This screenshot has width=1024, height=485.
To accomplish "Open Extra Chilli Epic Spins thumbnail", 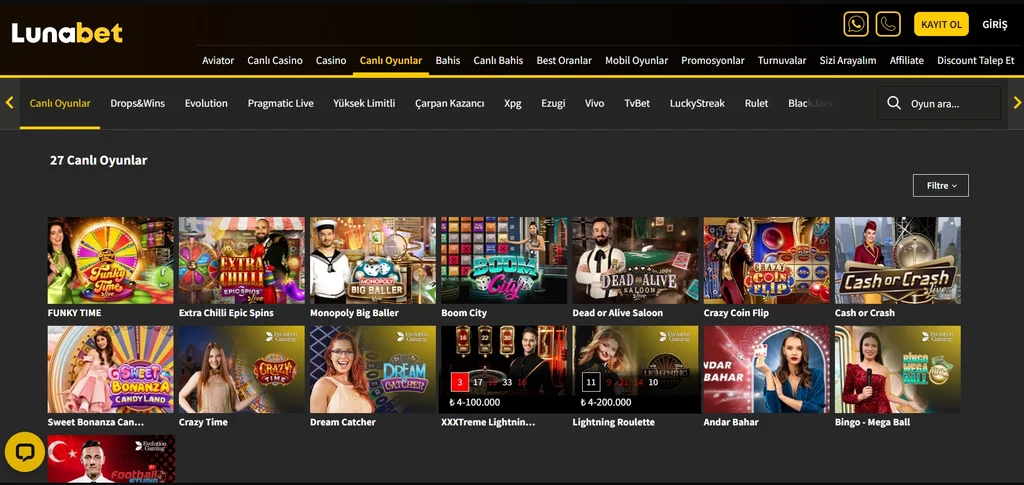I will [242, 260].
